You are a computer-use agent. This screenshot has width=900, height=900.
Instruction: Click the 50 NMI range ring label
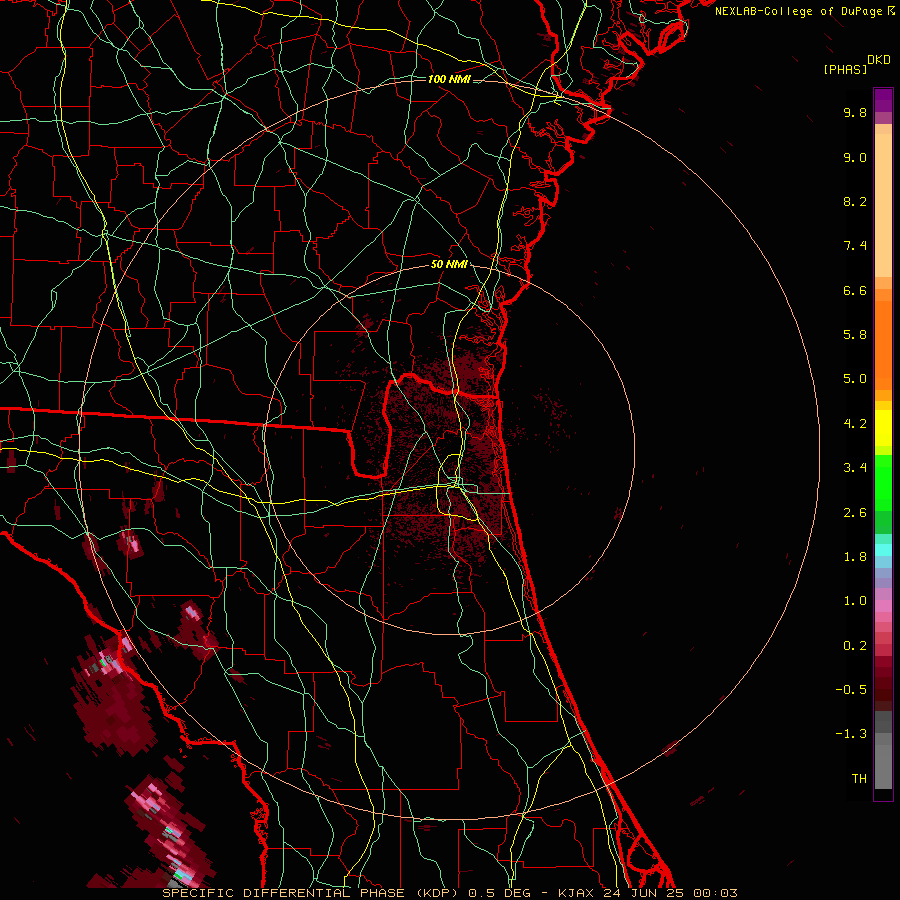449,265
